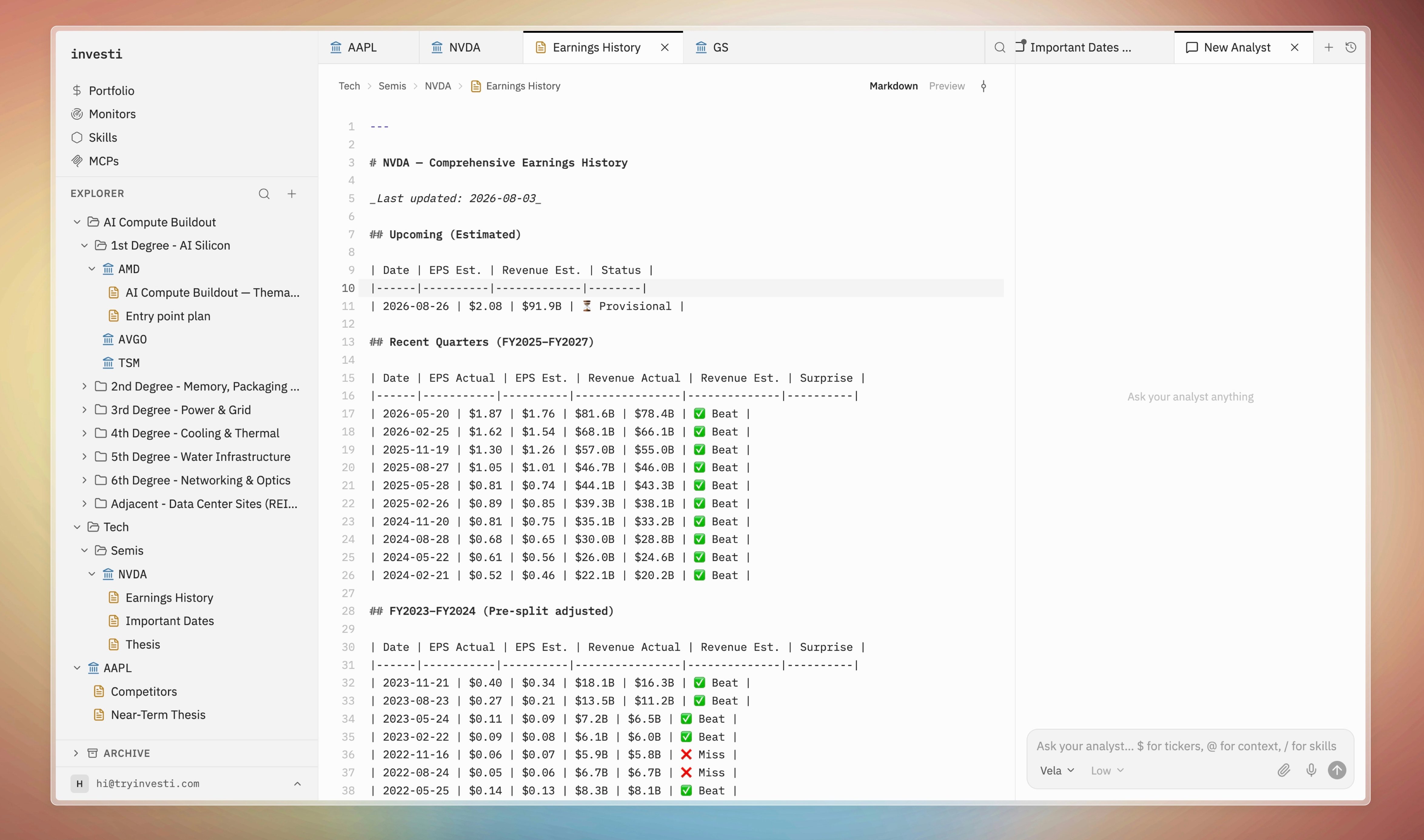Viewport: 1424px width, 840px height.
Task: Open the Skills page
Action: (x=95, y=138)
